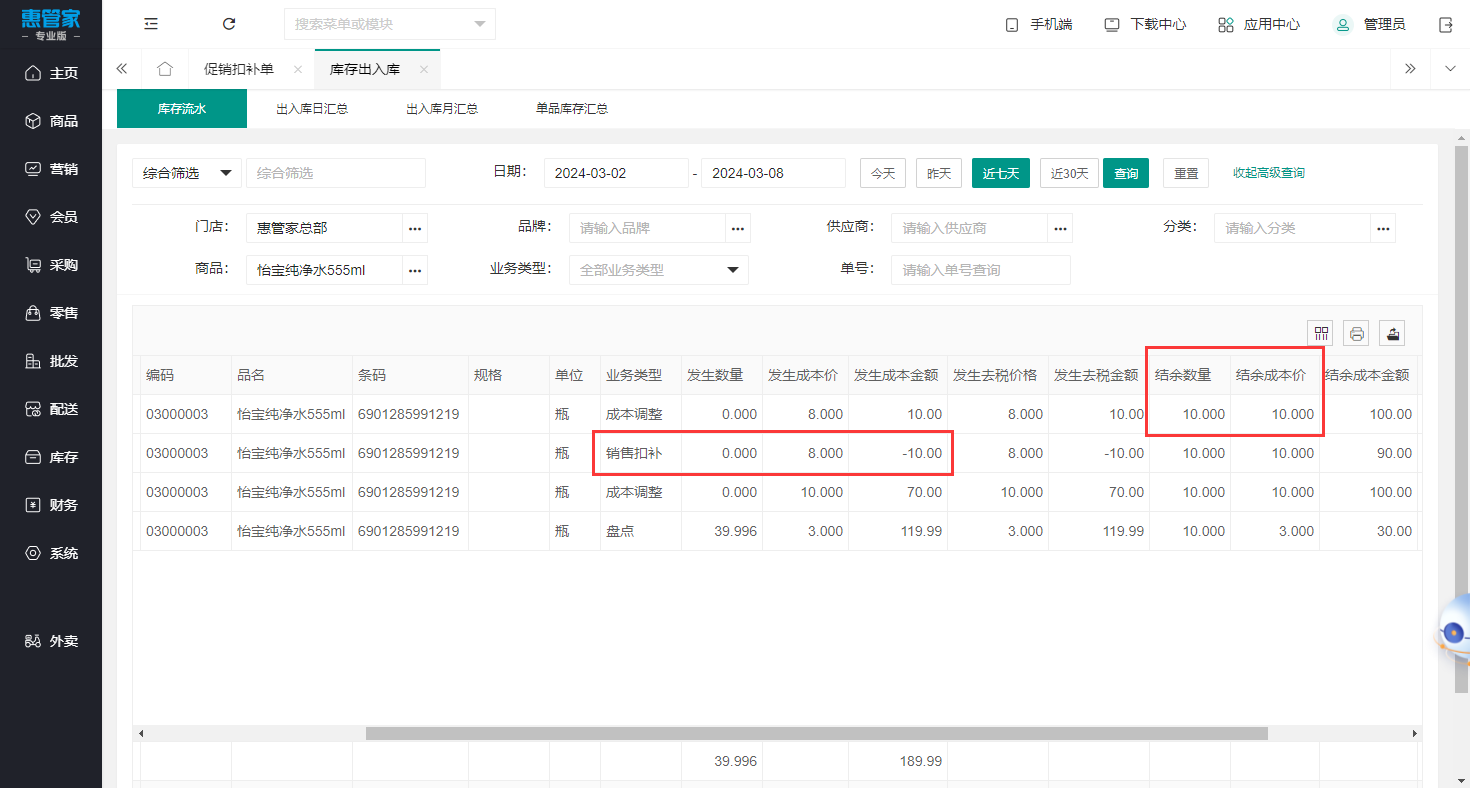Click 收起高级查询 link
This screenshot has height=788, width=1470.
point(1269,173)
